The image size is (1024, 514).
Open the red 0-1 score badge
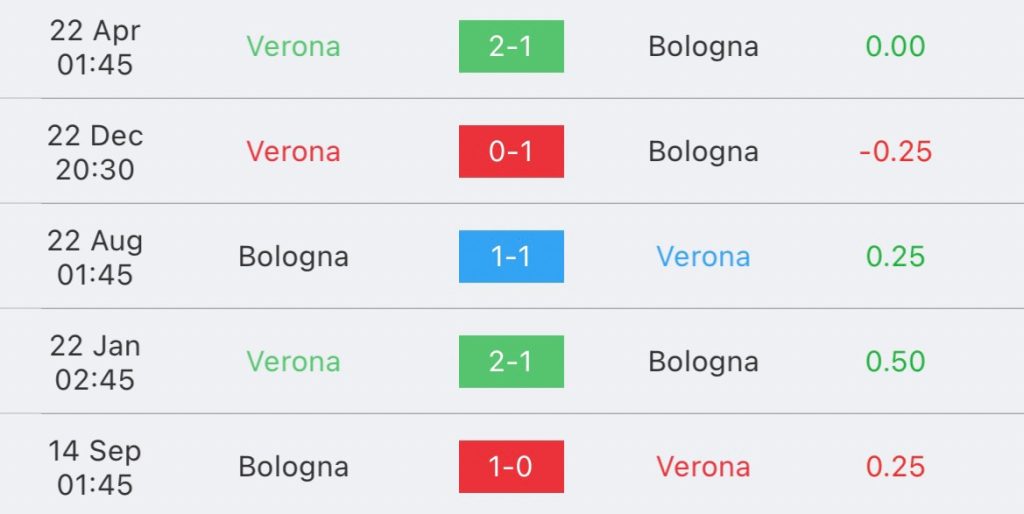(x=511, y=152)
